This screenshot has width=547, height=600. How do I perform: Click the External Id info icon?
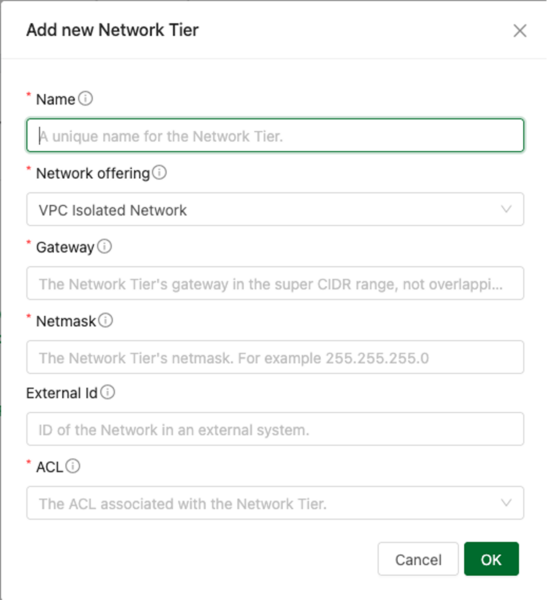click(108, 392)
